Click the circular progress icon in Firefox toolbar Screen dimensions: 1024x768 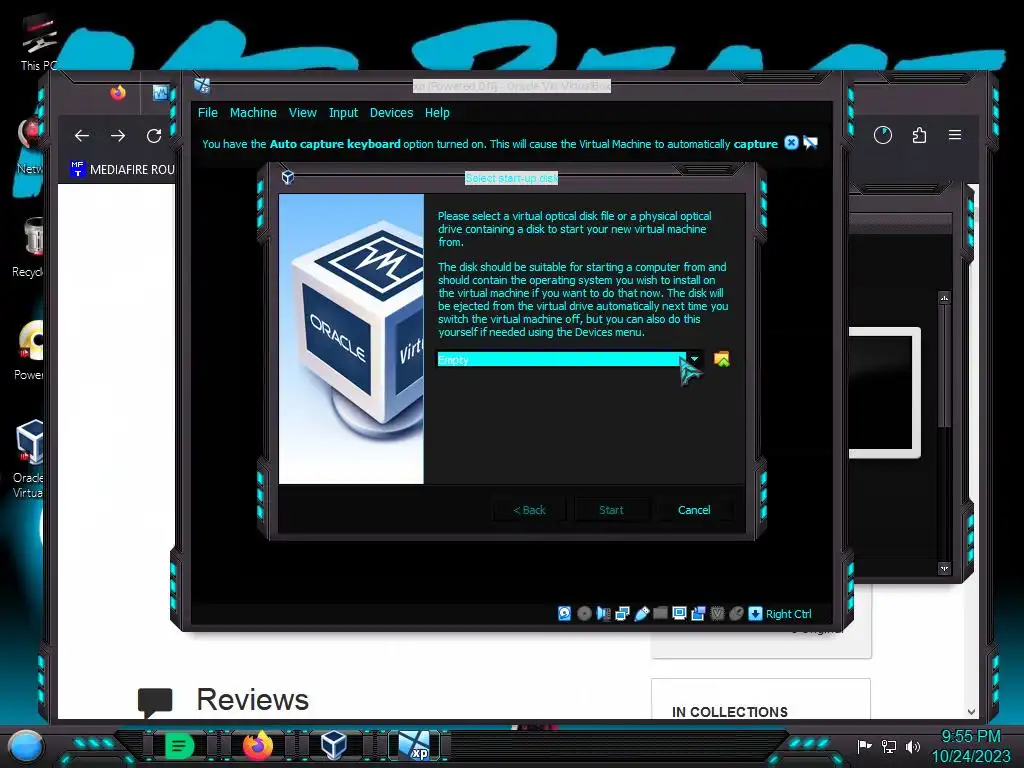[x=883, y=135]
